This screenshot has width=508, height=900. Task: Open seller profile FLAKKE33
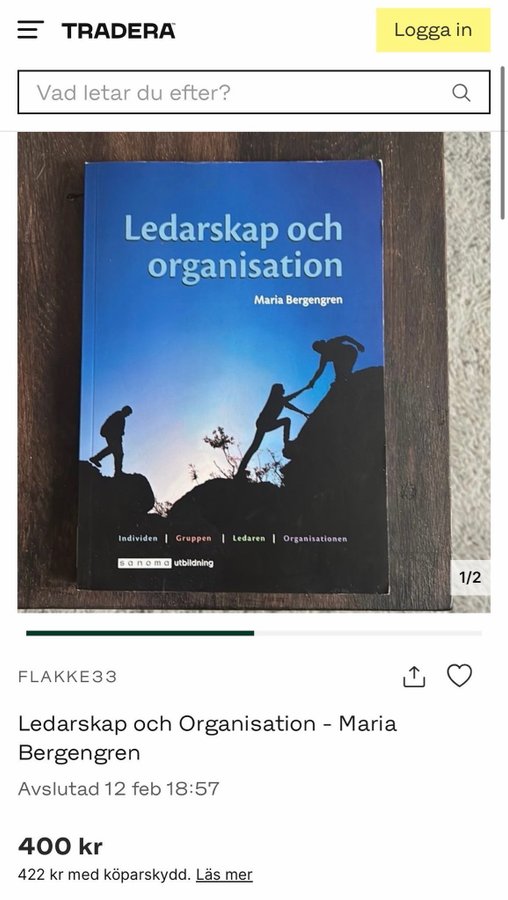[68, 677]
